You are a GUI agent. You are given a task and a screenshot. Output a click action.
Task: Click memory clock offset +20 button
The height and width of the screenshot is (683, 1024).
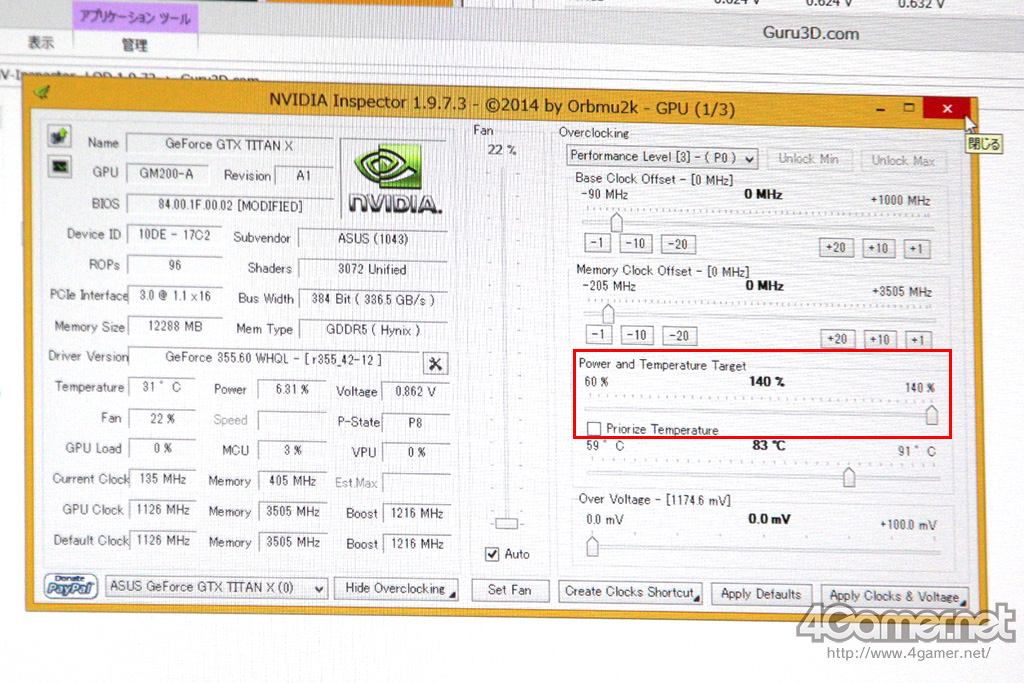(837, 339)
